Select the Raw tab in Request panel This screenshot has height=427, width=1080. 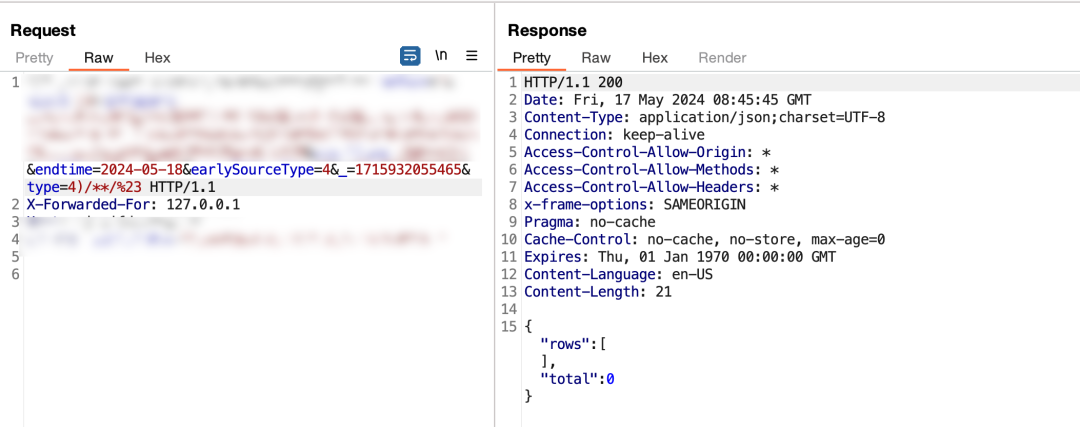(99, 58)
